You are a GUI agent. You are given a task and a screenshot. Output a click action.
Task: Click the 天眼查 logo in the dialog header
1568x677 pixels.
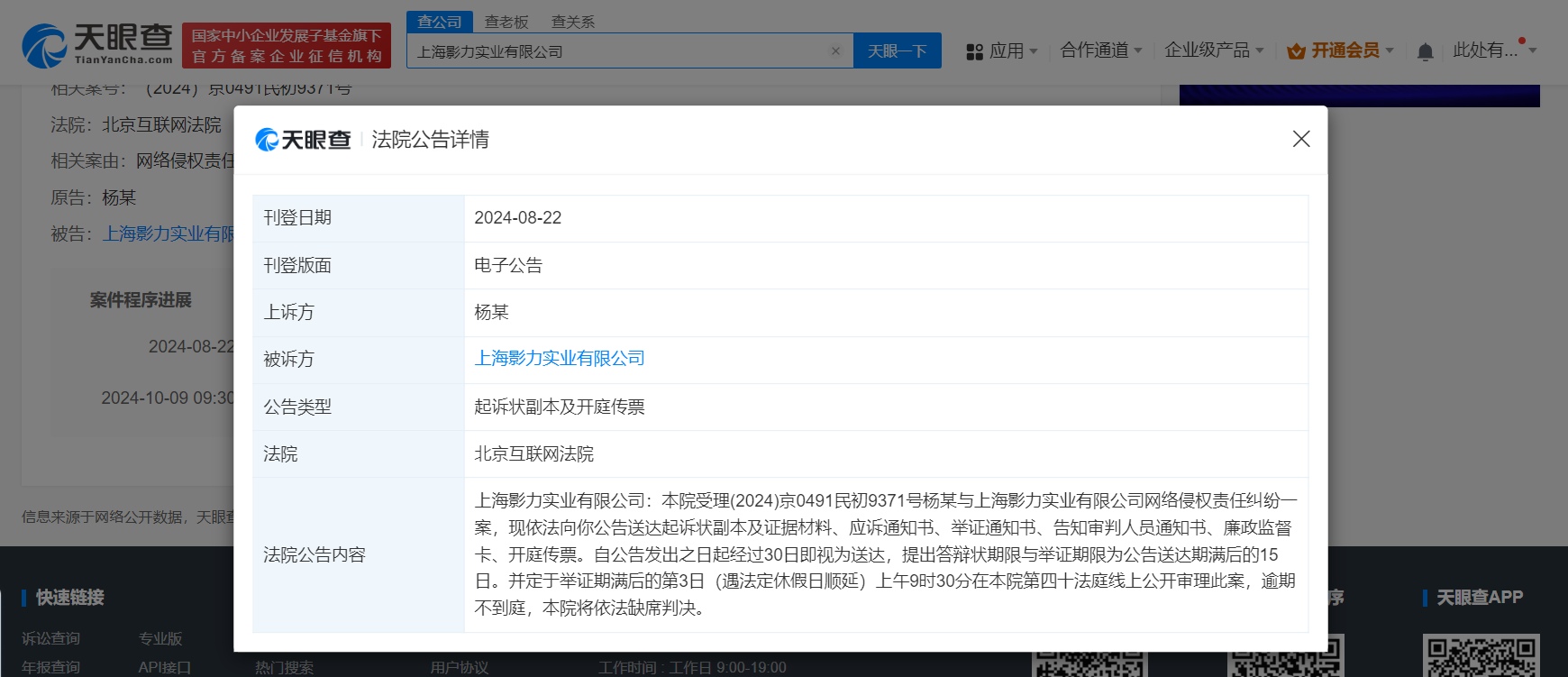303,140
